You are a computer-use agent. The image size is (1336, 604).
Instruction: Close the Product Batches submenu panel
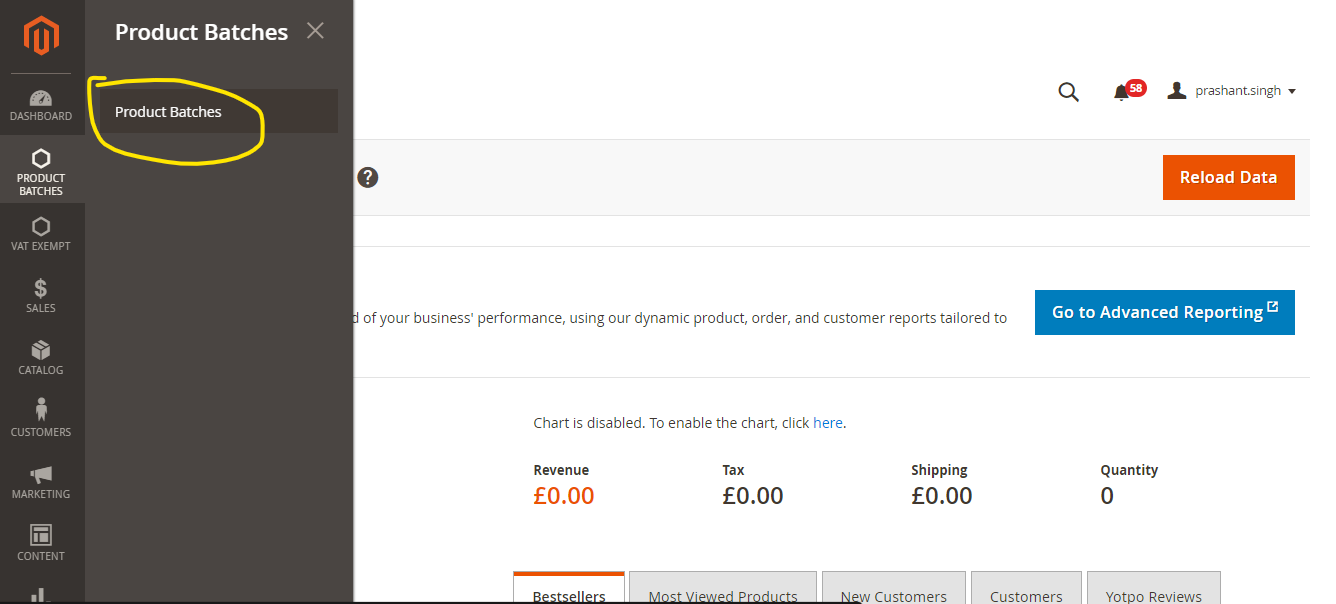point(315,31)
